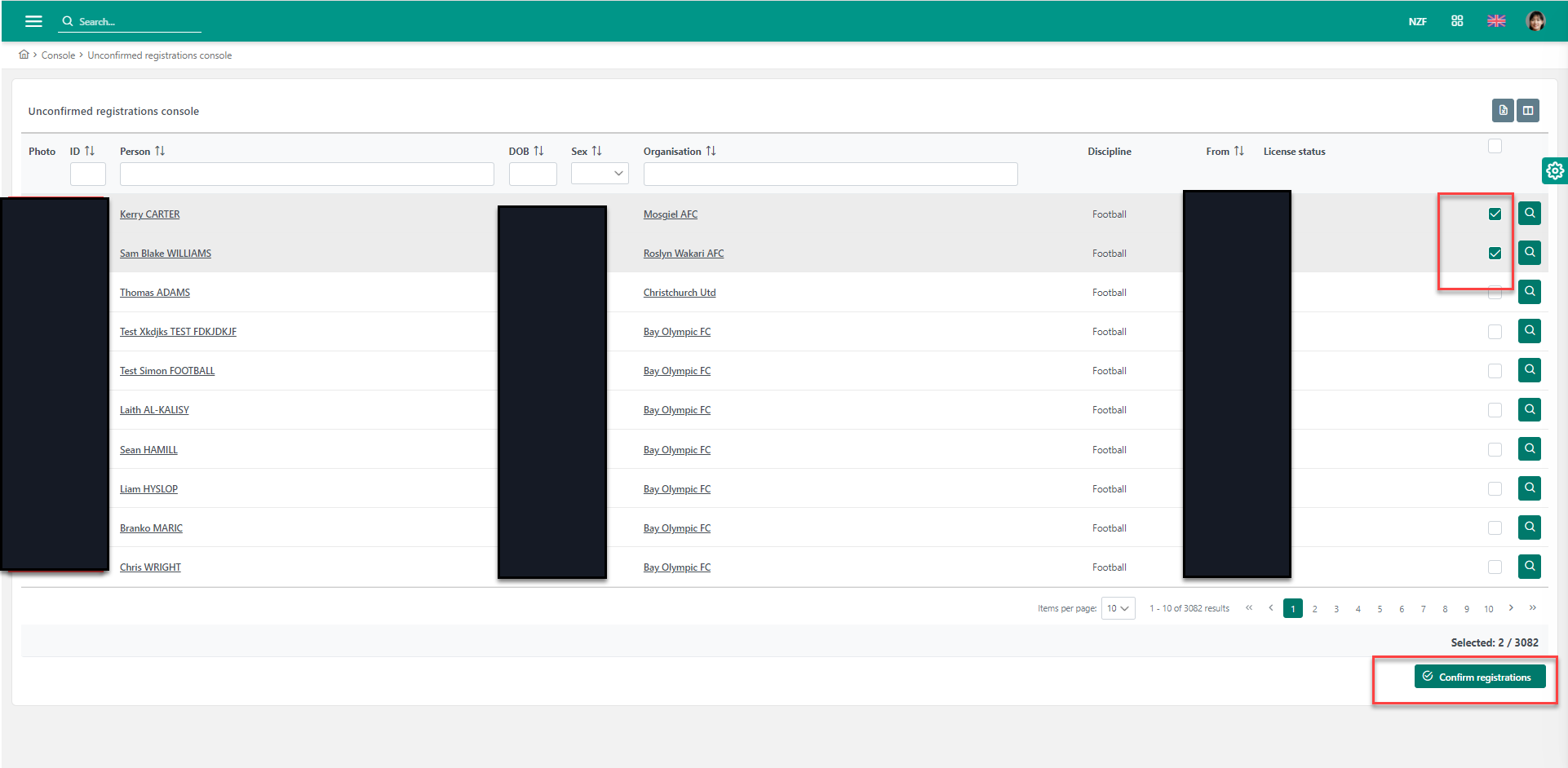Open the hamburger navigation menu
The image size is (1568, 768).
tap(33, 21)
